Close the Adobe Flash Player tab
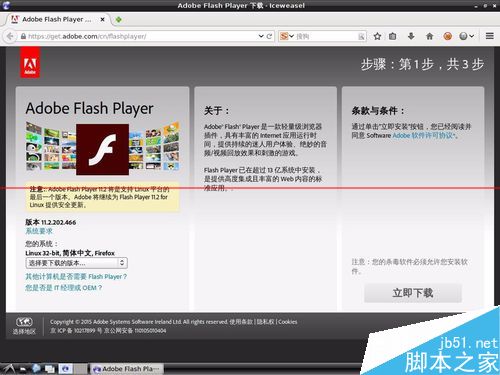The width and height of the screenshot is (500, 375). tap(102, 19)
